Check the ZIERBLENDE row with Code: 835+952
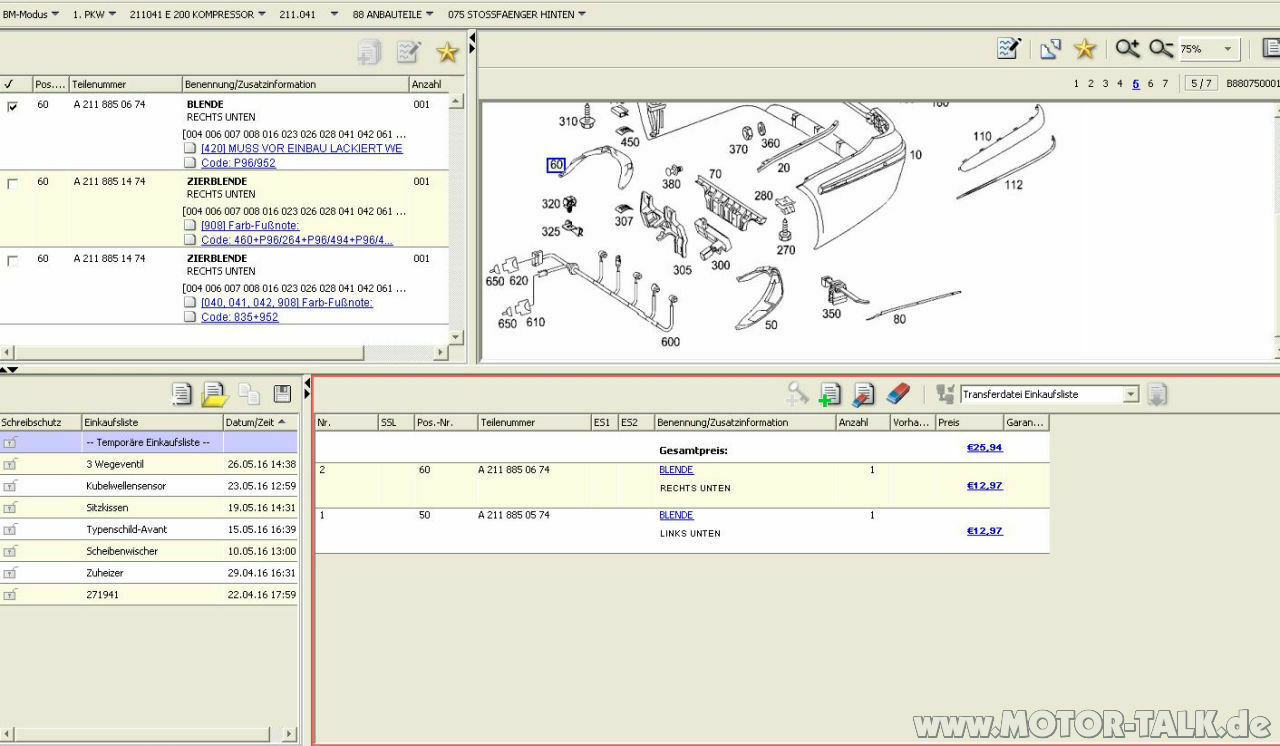Viewport: 1280px width, 746px height. [x=13, y=261]
